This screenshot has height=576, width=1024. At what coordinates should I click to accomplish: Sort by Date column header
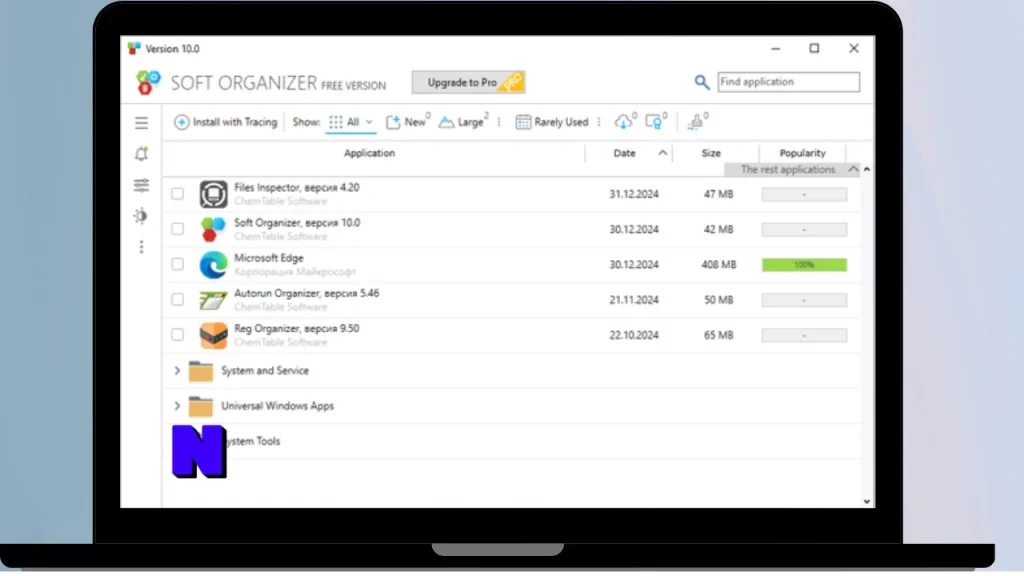pyautogui.click(x=624, y=153)
